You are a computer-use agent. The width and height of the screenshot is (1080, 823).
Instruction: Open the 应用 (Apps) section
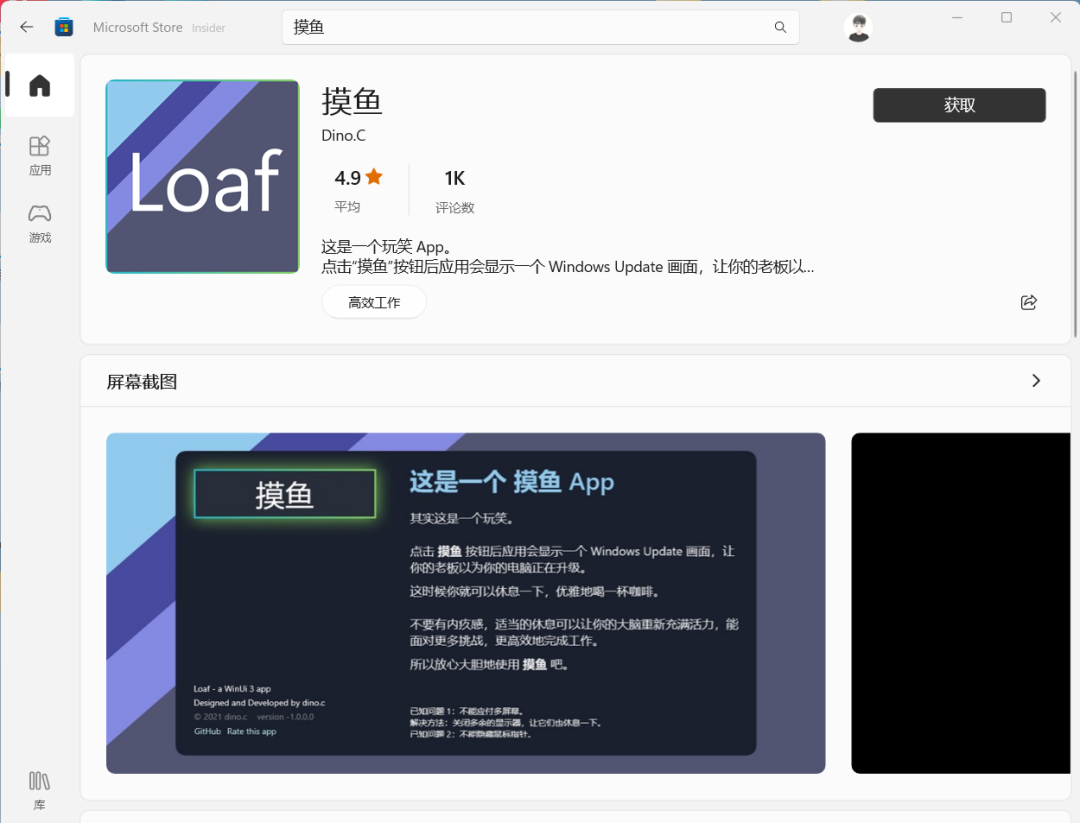[x=39, y=156]
